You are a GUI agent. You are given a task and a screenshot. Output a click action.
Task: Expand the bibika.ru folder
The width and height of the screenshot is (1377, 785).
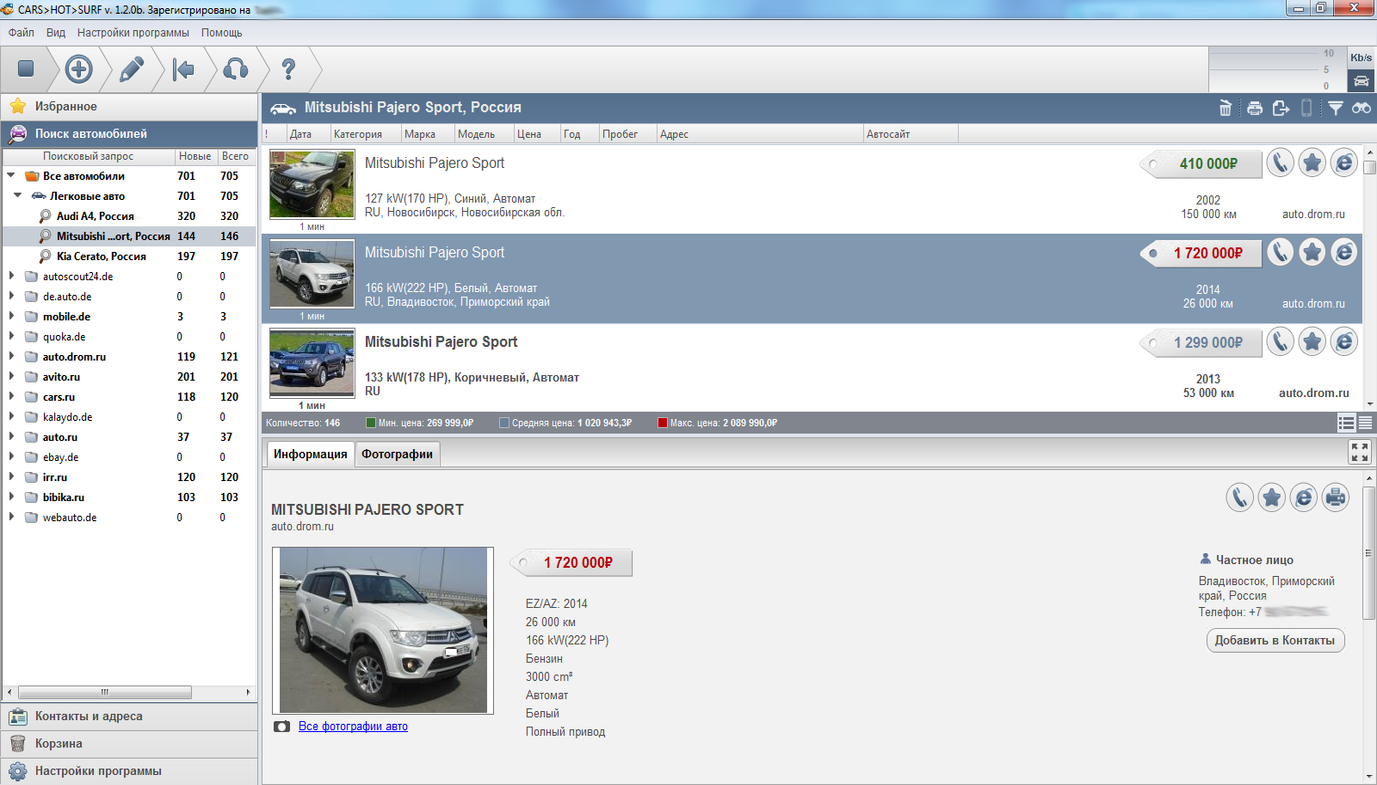11,497
